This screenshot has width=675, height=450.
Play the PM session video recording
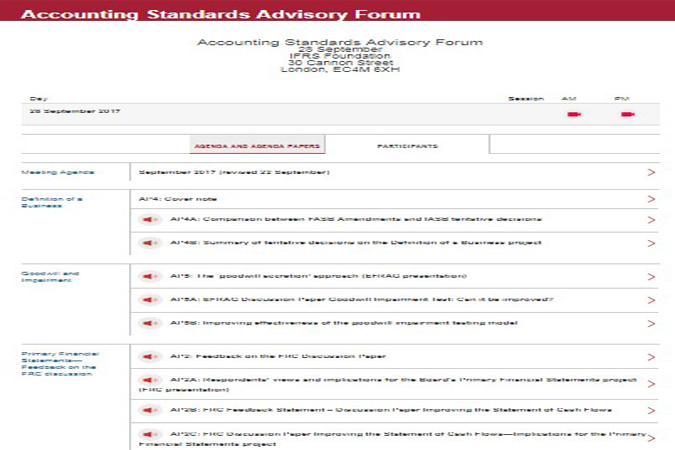(628, 114)
